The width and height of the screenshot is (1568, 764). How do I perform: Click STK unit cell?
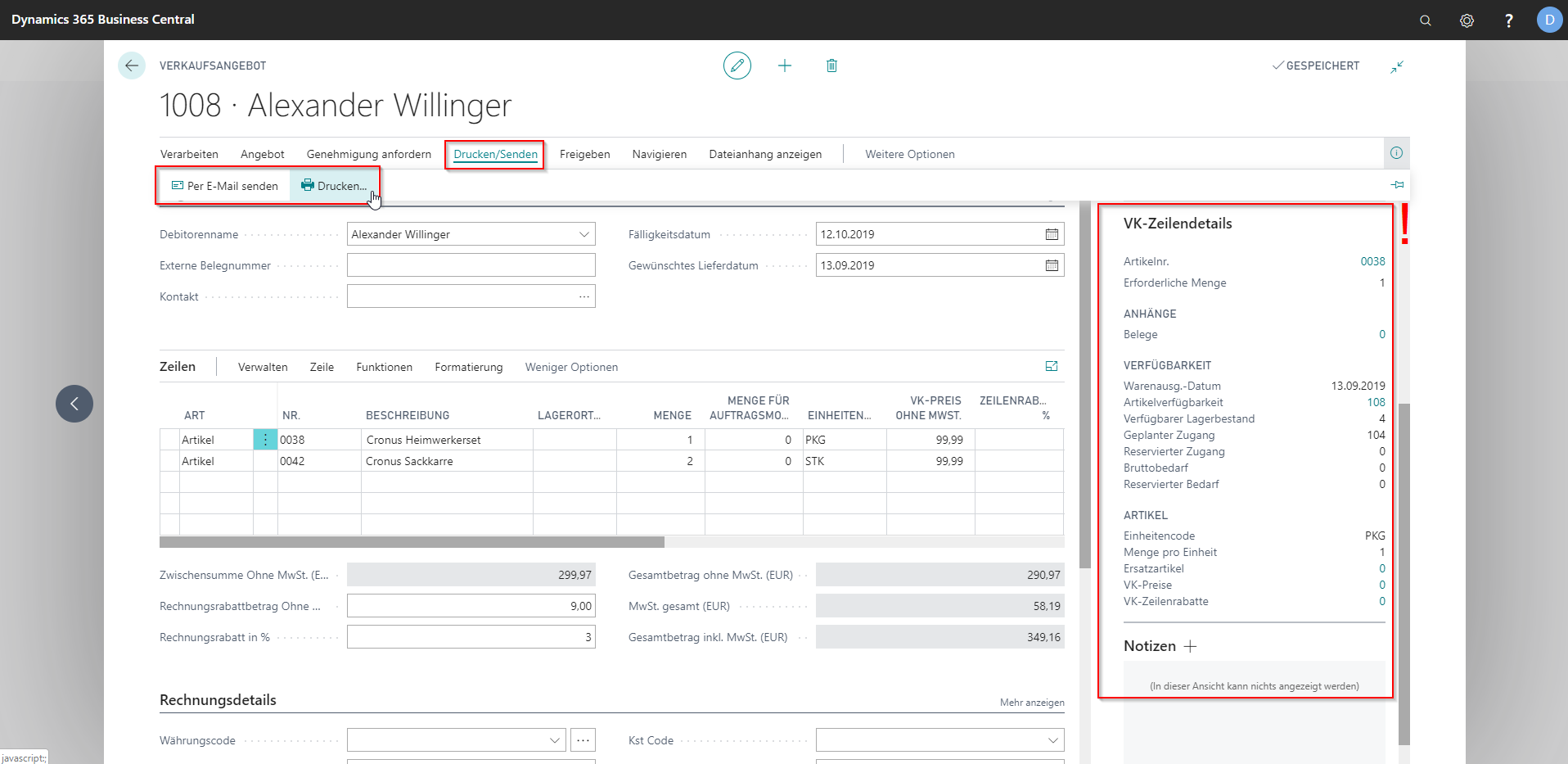(845, 461)
